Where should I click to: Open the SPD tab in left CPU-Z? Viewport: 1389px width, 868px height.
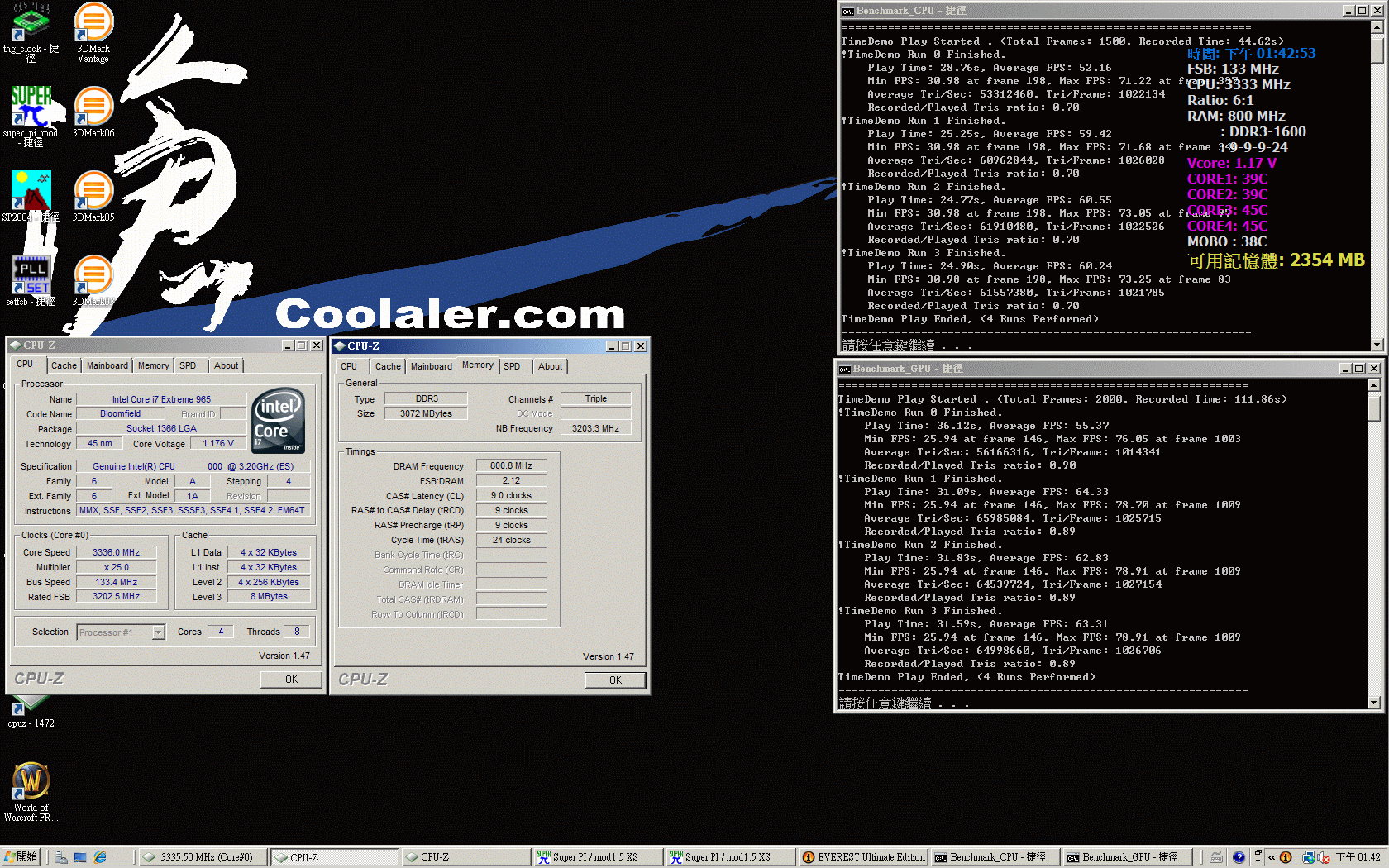coord(188,365)
